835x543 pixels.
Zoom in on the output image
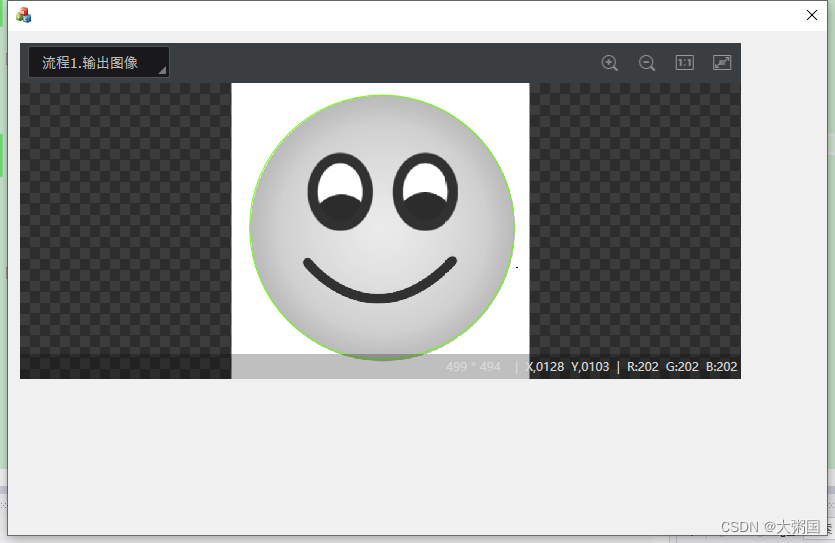610,63
